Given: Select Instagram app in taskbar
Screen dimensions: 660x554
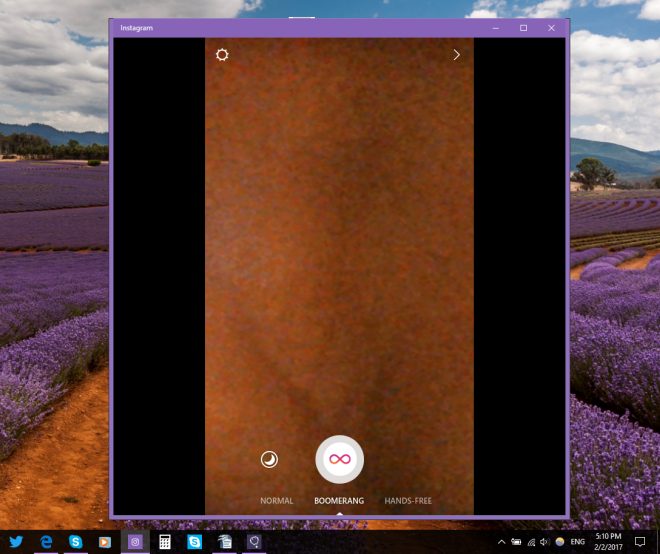Looking at the screenshot, I should pos(135,542).
